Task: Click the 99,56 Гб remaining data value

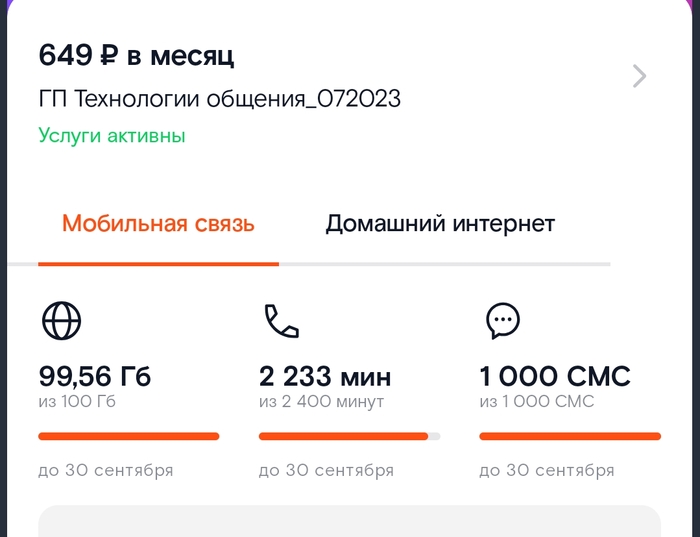Action: [x=95, y=377]
